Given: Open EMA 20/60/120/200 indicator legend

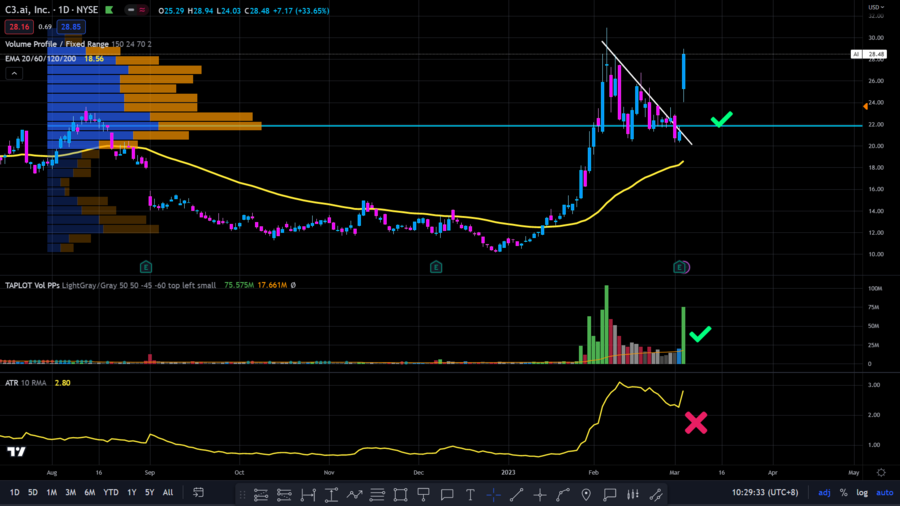Looking at the screenshot, I should [x=40, y=59].
